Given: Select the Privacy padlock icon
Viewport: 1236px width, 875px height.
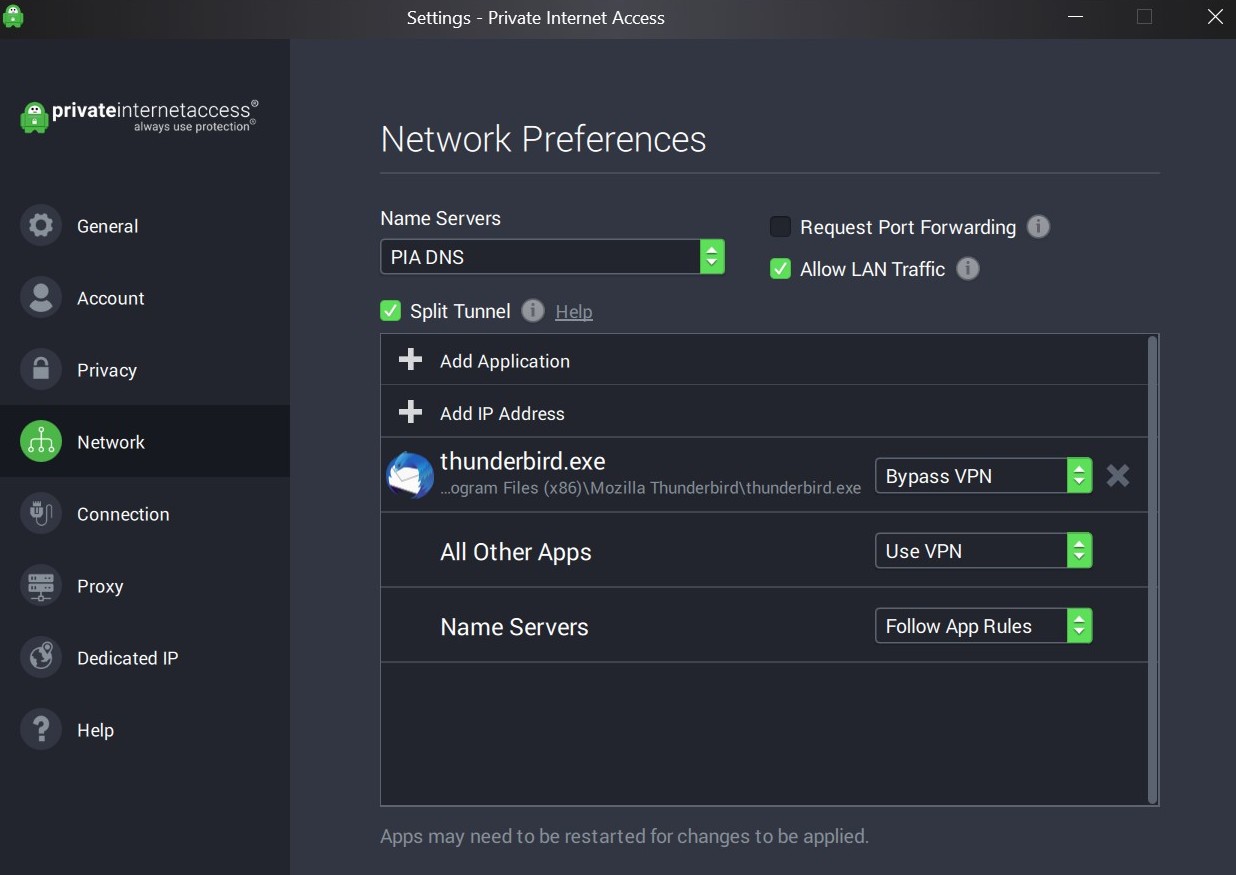Looking at the screenshot, I should click(x=41, y=370).
